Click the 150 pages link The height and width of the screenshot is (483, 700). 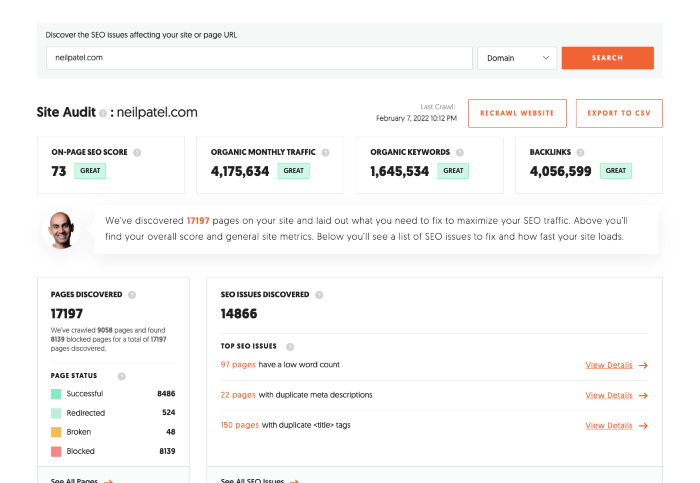(240, 425)
